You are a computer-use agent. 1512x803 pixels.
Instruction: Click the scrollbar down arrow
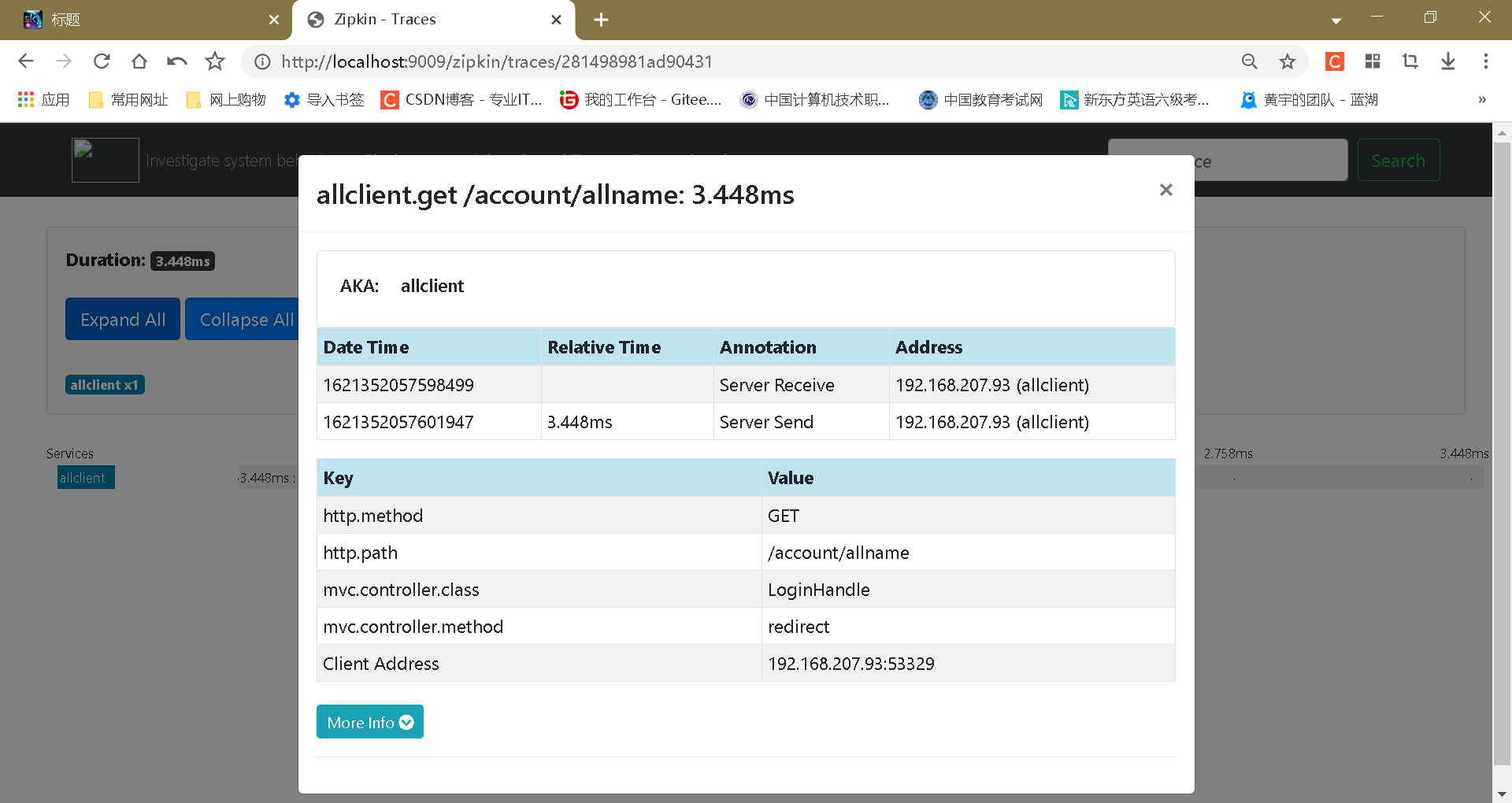coord(1502,794)
